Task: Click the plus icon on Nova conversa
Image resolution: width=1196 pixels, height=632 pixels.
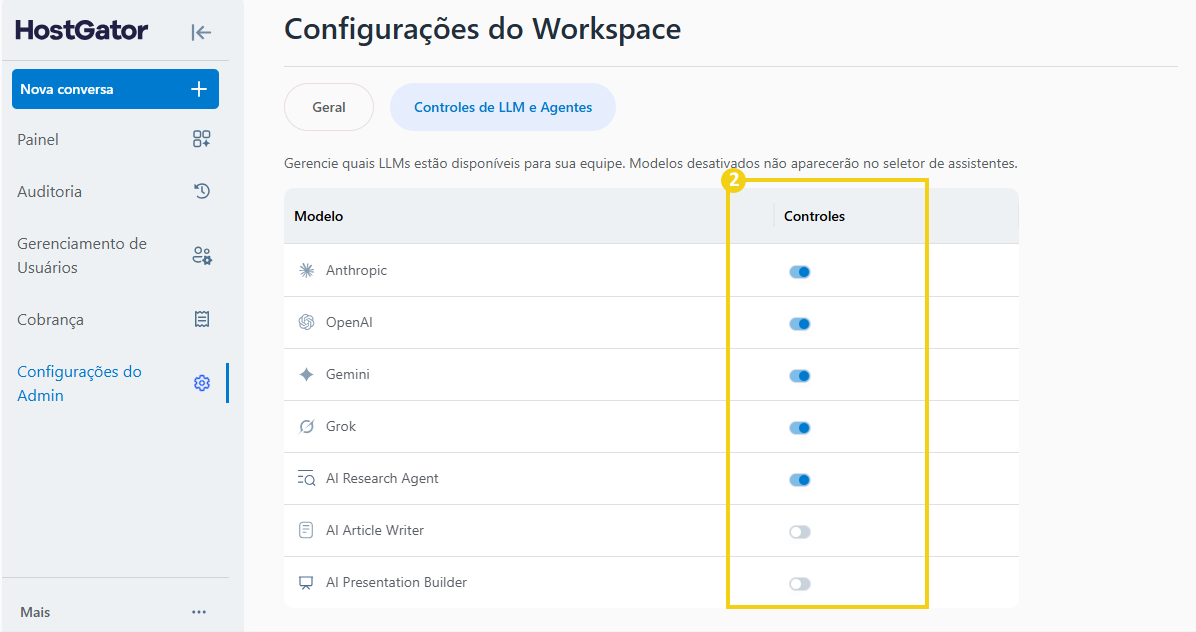Action: pos(199,89)
